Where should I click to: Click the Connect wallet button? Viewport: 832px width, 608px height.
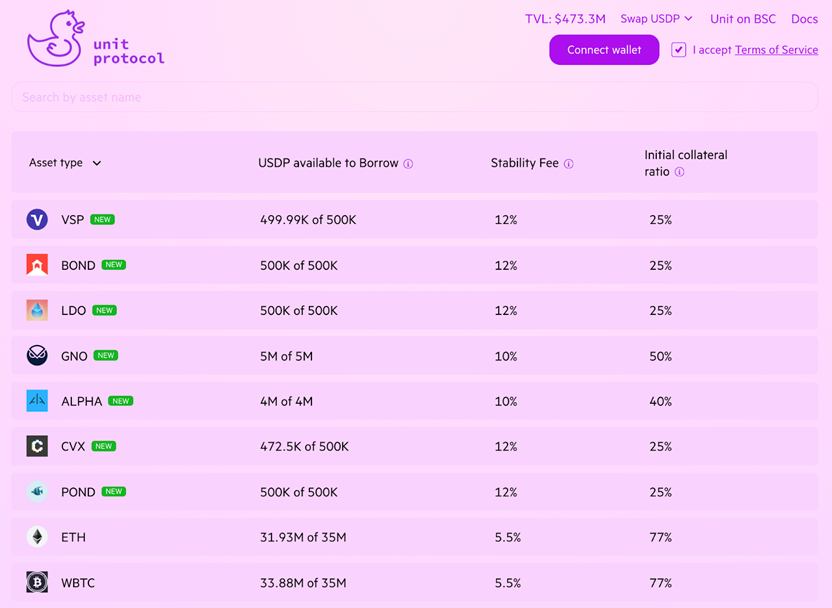point(604,50)
